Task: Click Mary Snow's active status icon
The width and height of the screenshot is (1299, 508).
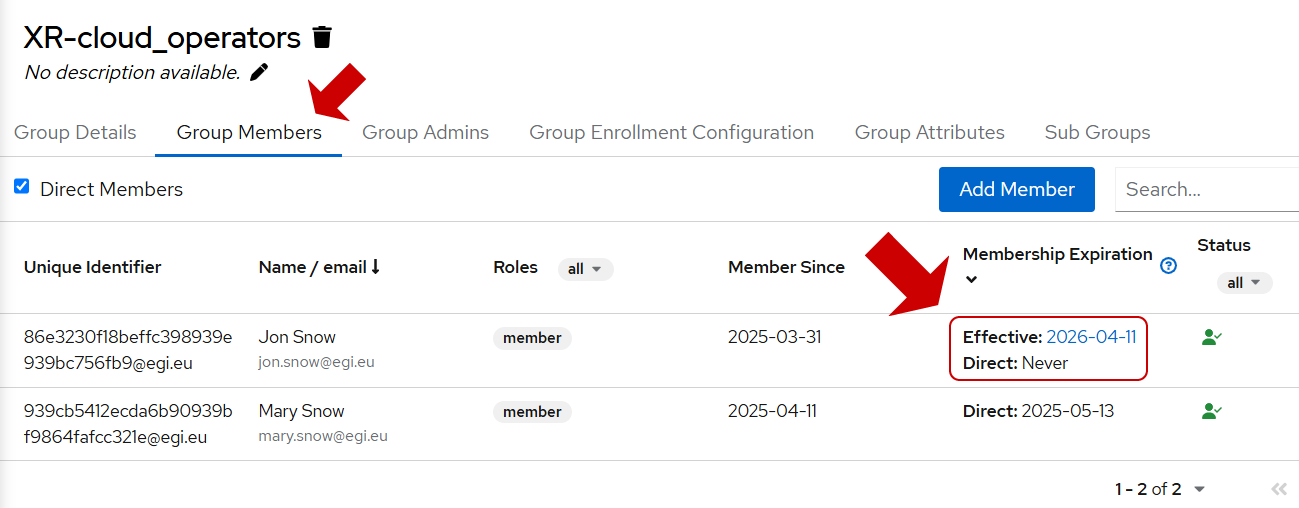Action: pos(1212,411)
